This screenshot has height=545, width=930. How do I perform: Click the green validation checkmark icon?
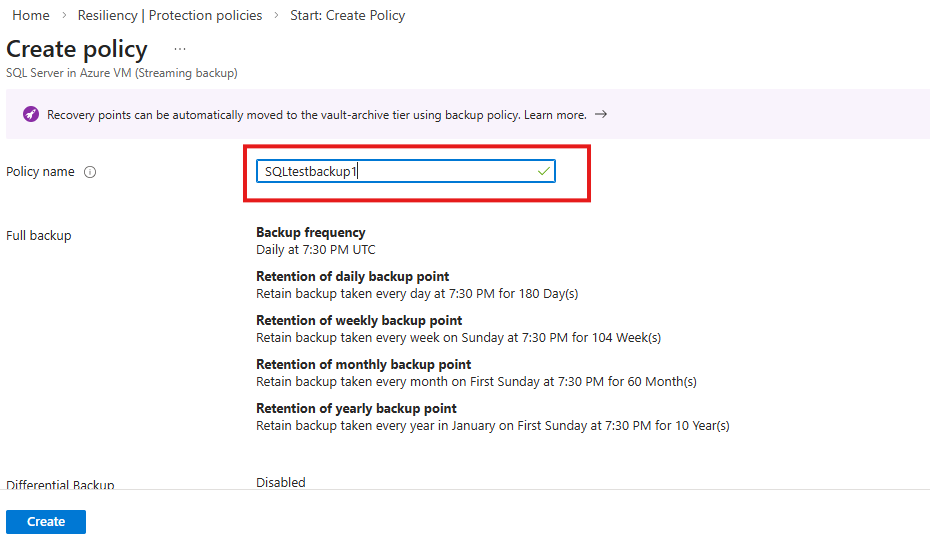(543, 172)
